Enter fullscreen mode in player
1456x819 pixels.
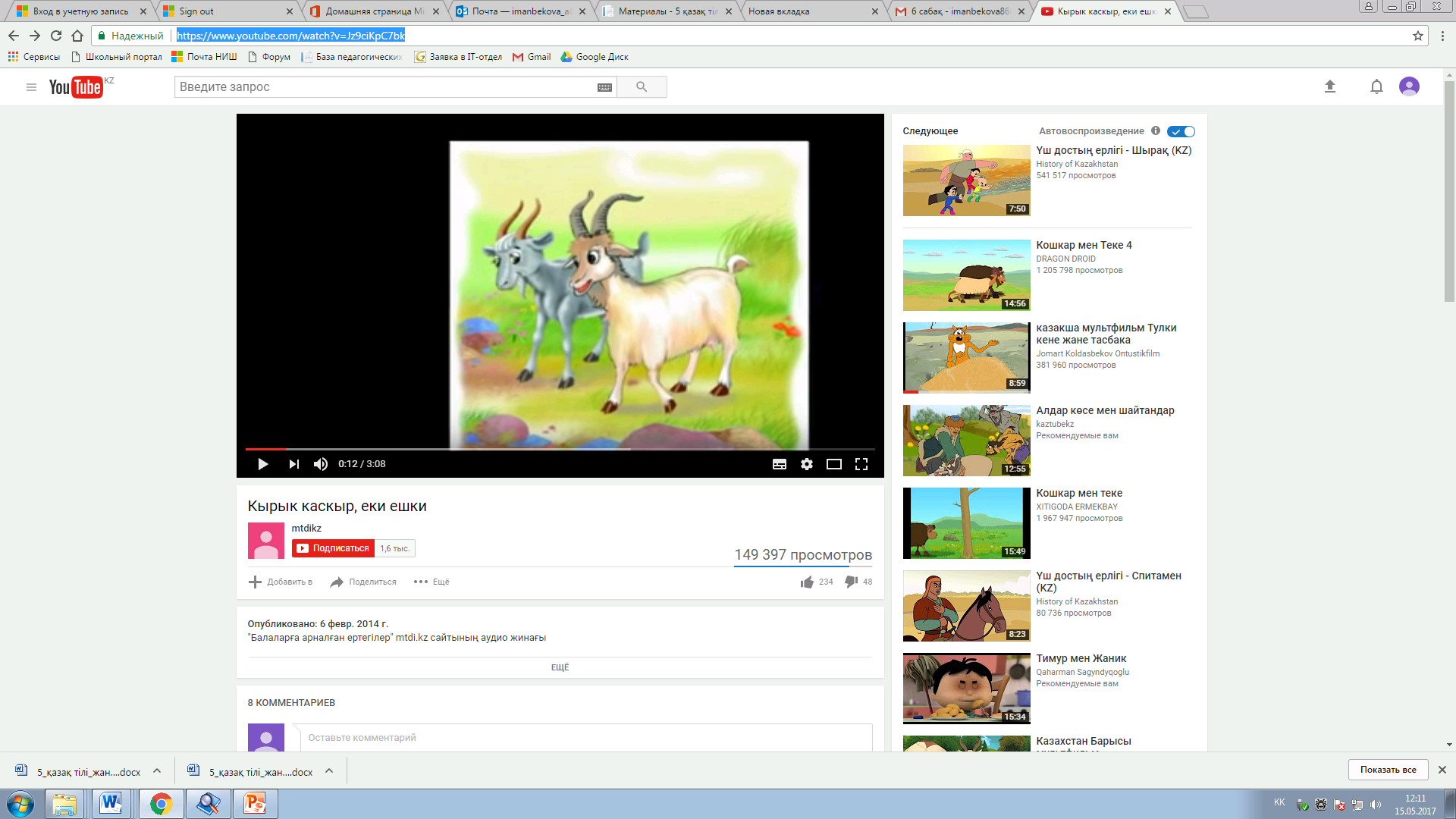coord(861,464)
